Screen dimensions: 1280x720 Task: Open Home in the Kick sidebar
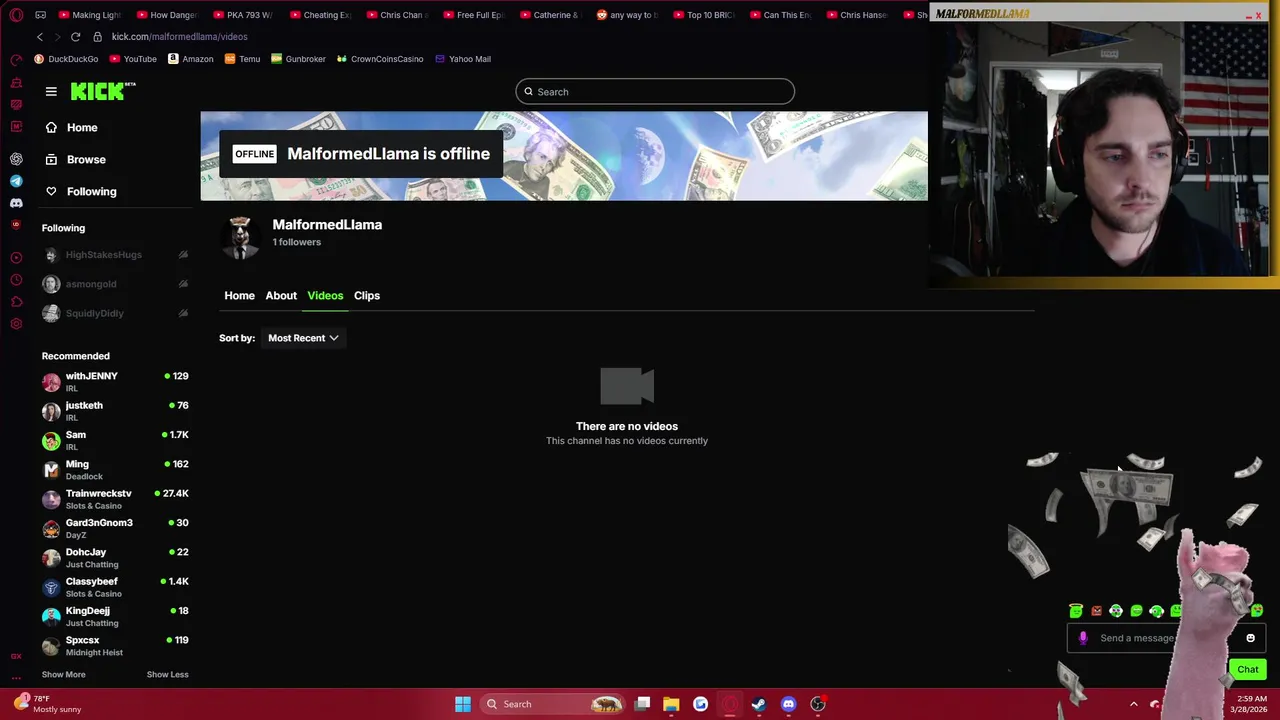[x=71, y=127]
